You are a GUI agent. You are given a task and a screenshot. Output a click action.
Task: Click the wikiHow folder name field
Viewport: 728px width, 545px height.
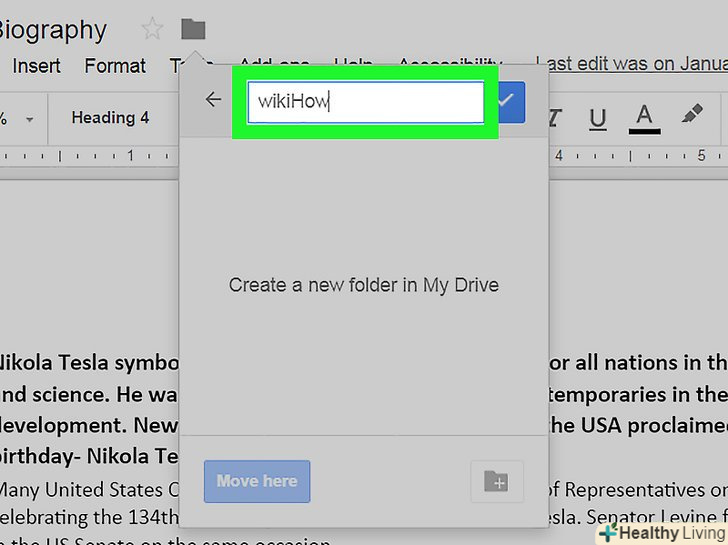coord(365,102)
